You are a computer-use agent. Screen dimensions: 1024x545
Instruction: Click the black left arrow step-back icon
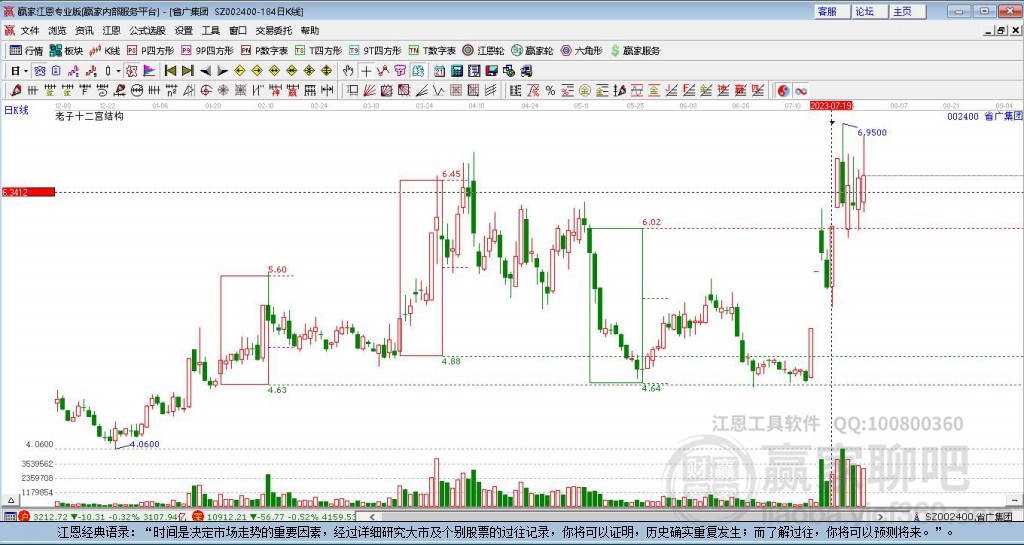[x=205, y=70]
